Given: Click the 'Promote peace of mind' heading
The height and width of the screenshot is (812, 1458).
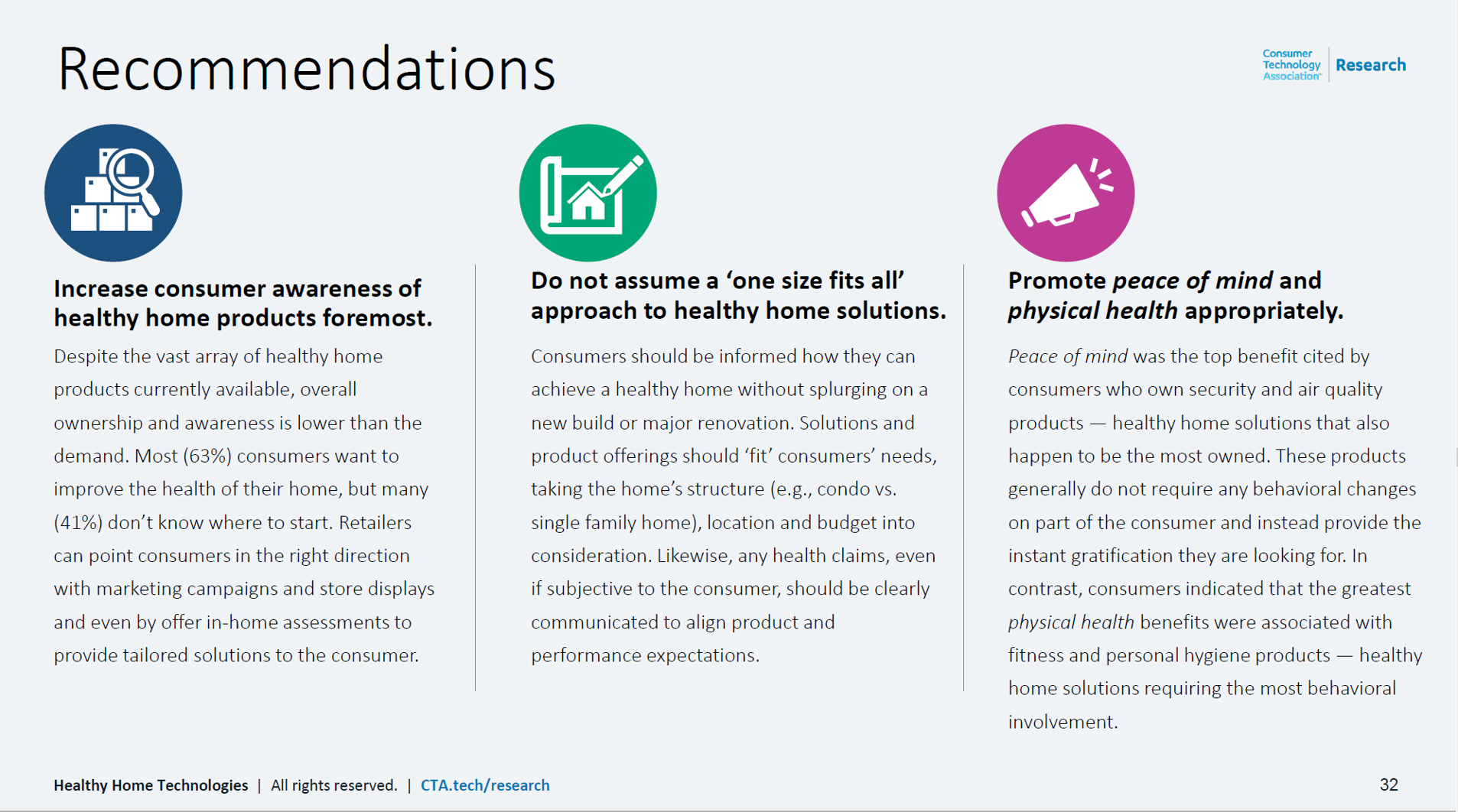Looking at the screenshot, I should [x=1175, y=295].
